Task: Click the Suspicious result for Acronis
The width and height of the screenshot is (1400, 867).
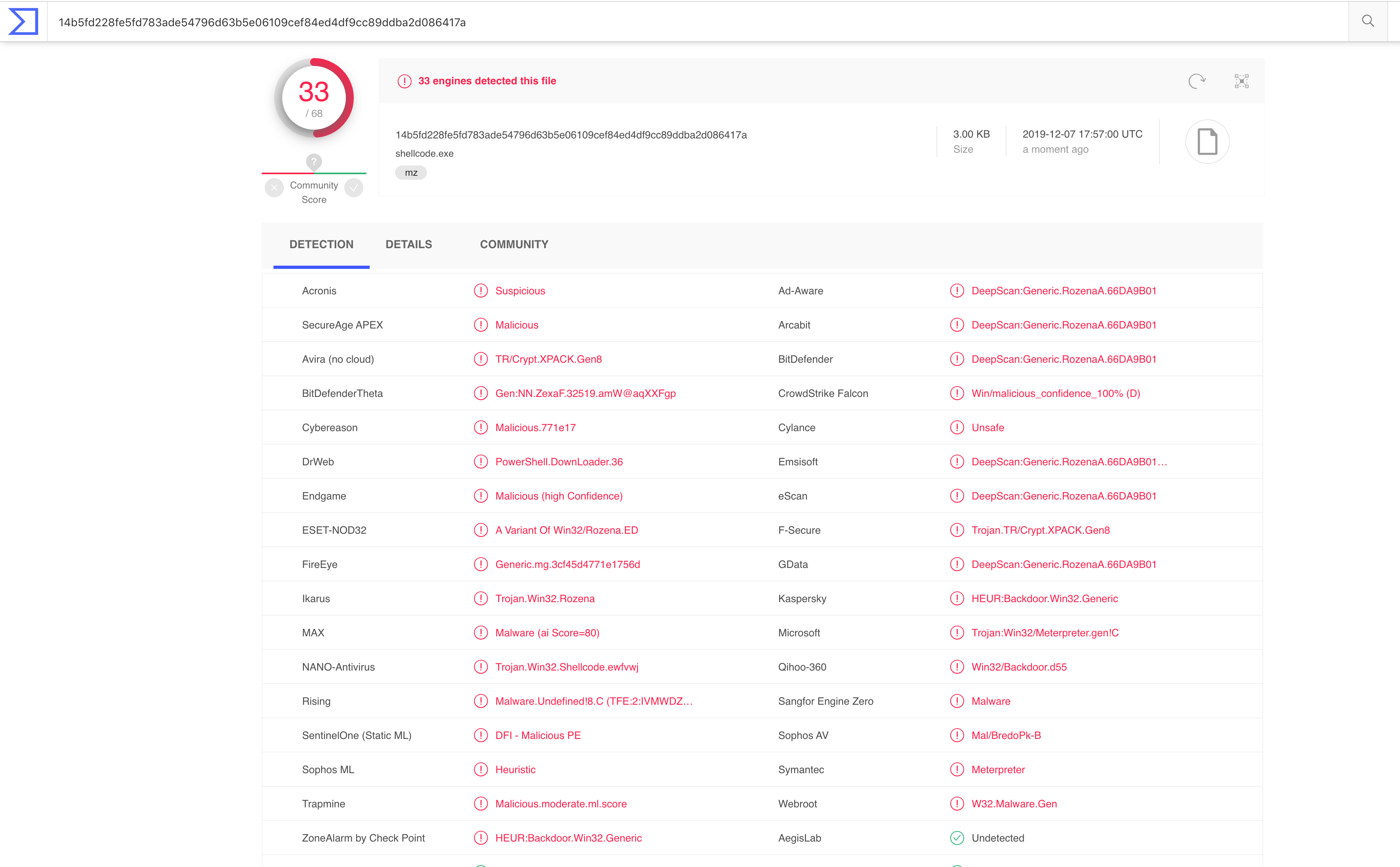Action: pyautogui.click(x=520, y=291)
